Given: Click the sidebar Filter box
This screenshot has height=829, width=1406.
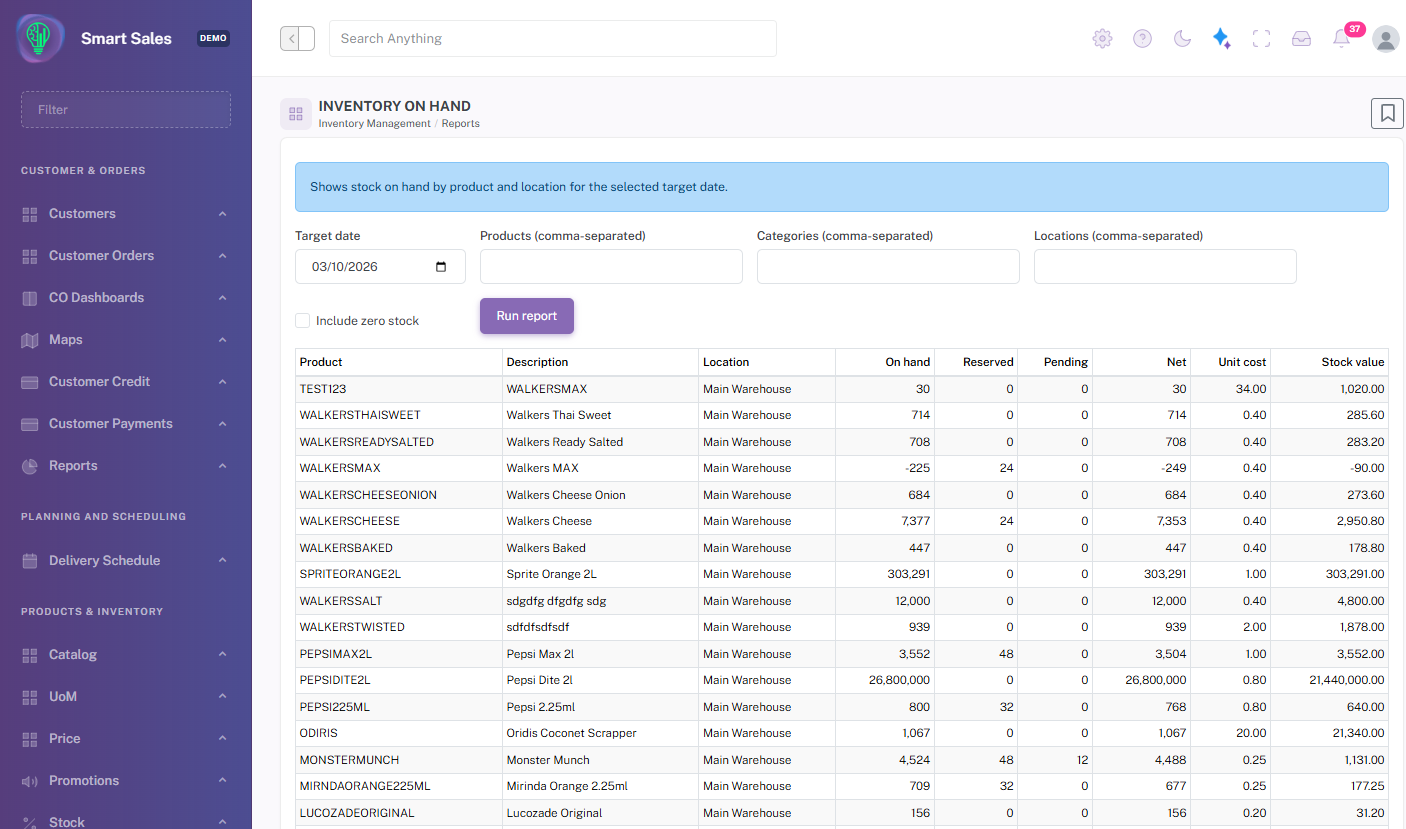Looking at the screenshot, I should click(126, 110).
